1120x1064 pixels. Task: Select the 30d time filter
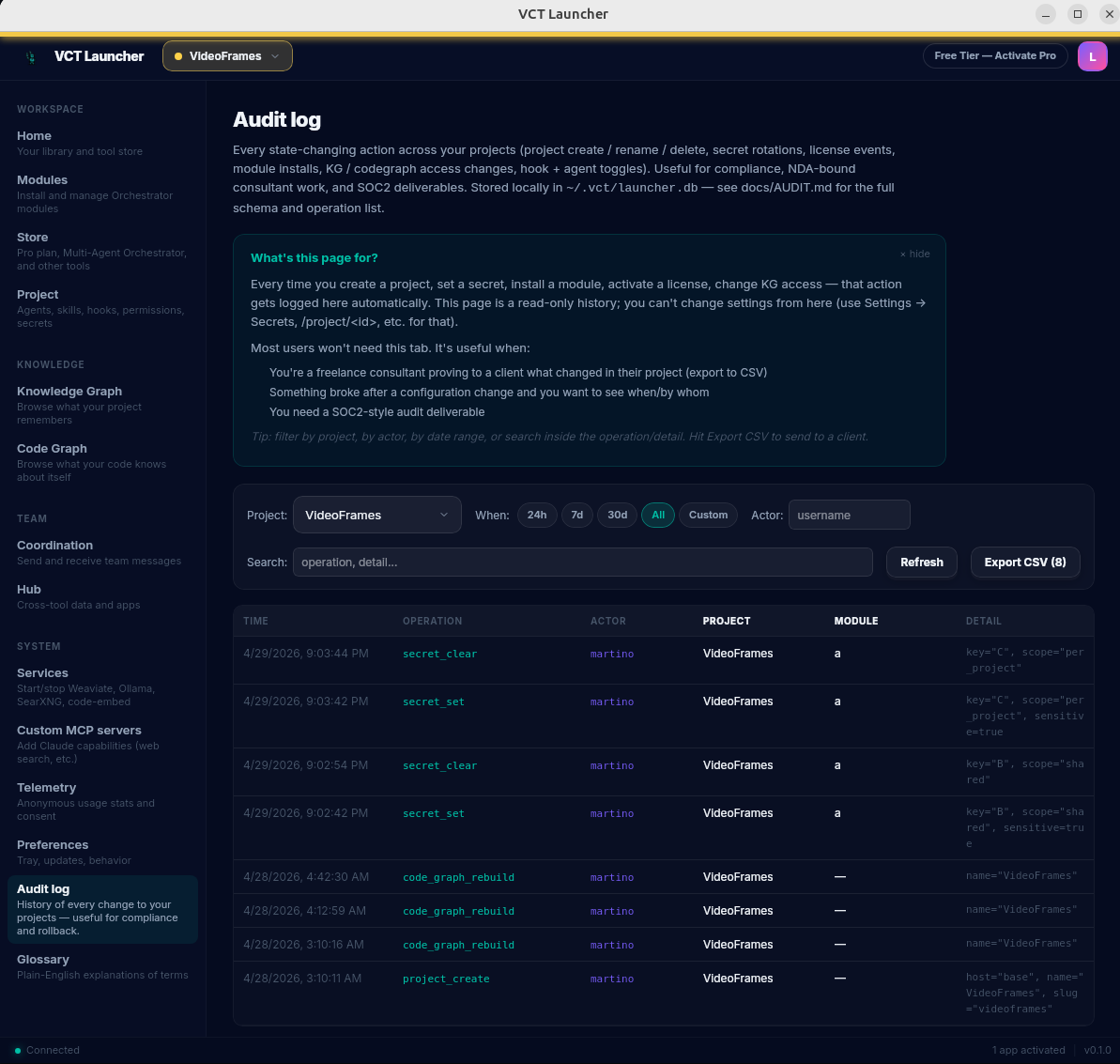tap(617, 515)
